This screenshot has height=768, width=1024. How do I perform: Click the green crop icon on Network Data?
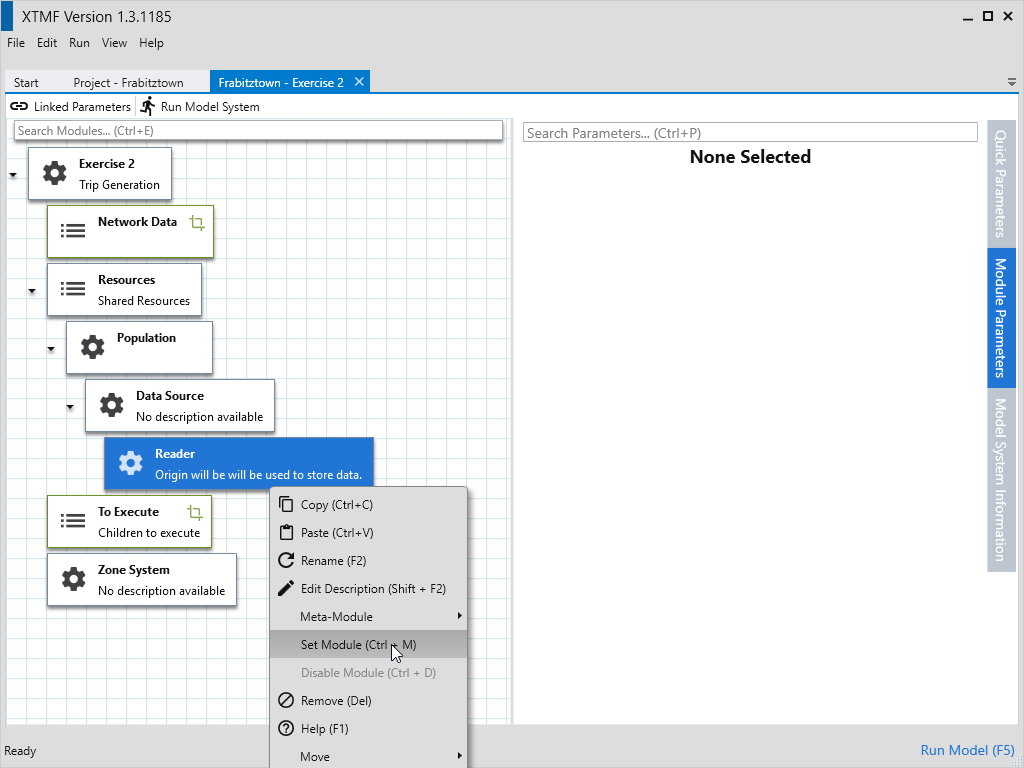pyautogui.click(x=197, y=223)
